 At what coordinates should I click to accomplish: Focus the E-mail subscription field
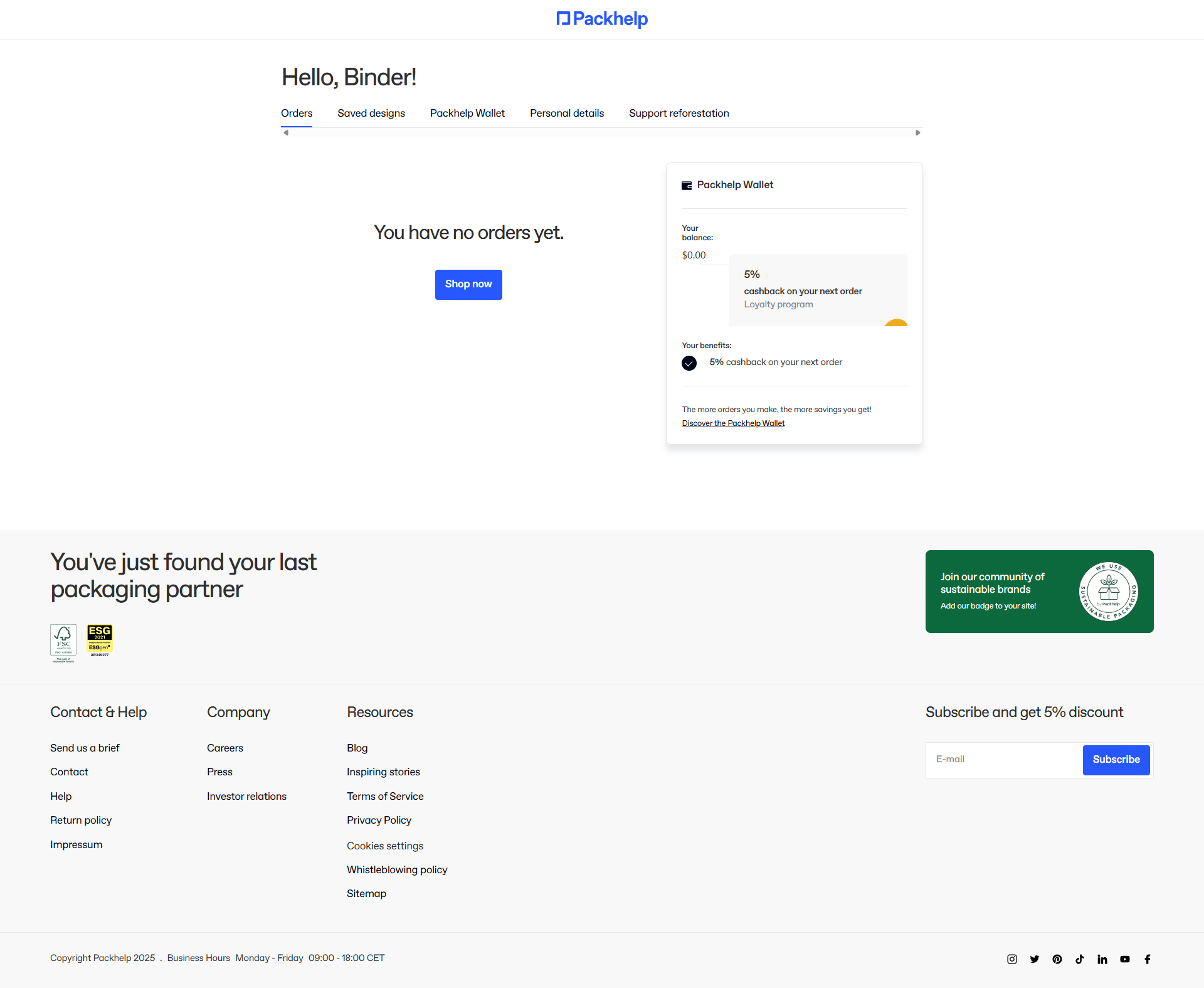tap(1005, 760)
